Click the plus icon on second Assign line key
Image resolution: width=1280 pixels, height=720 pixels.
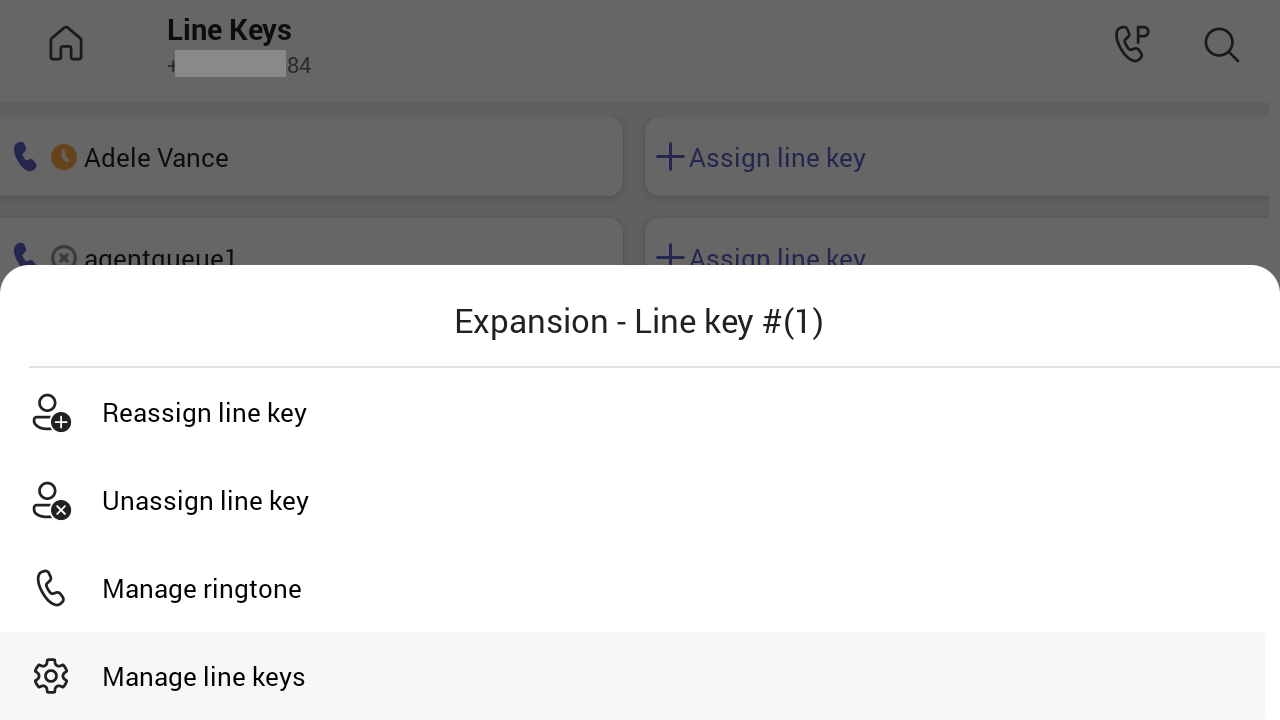tap(670, 256)
